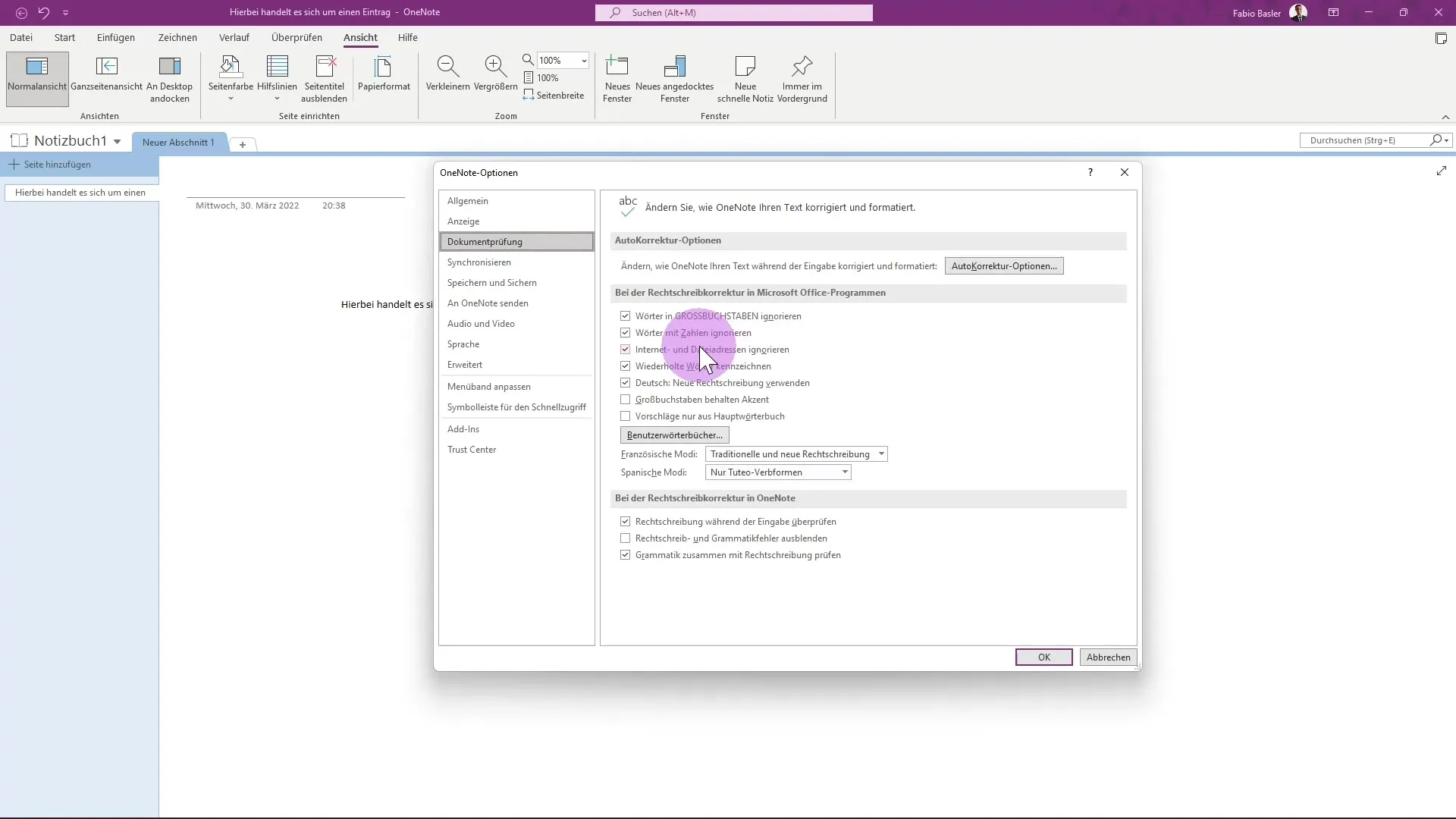1456x819 pixels.
Task: Expand Hilfslinien dropdown arrow
Action: click(277, 99)
